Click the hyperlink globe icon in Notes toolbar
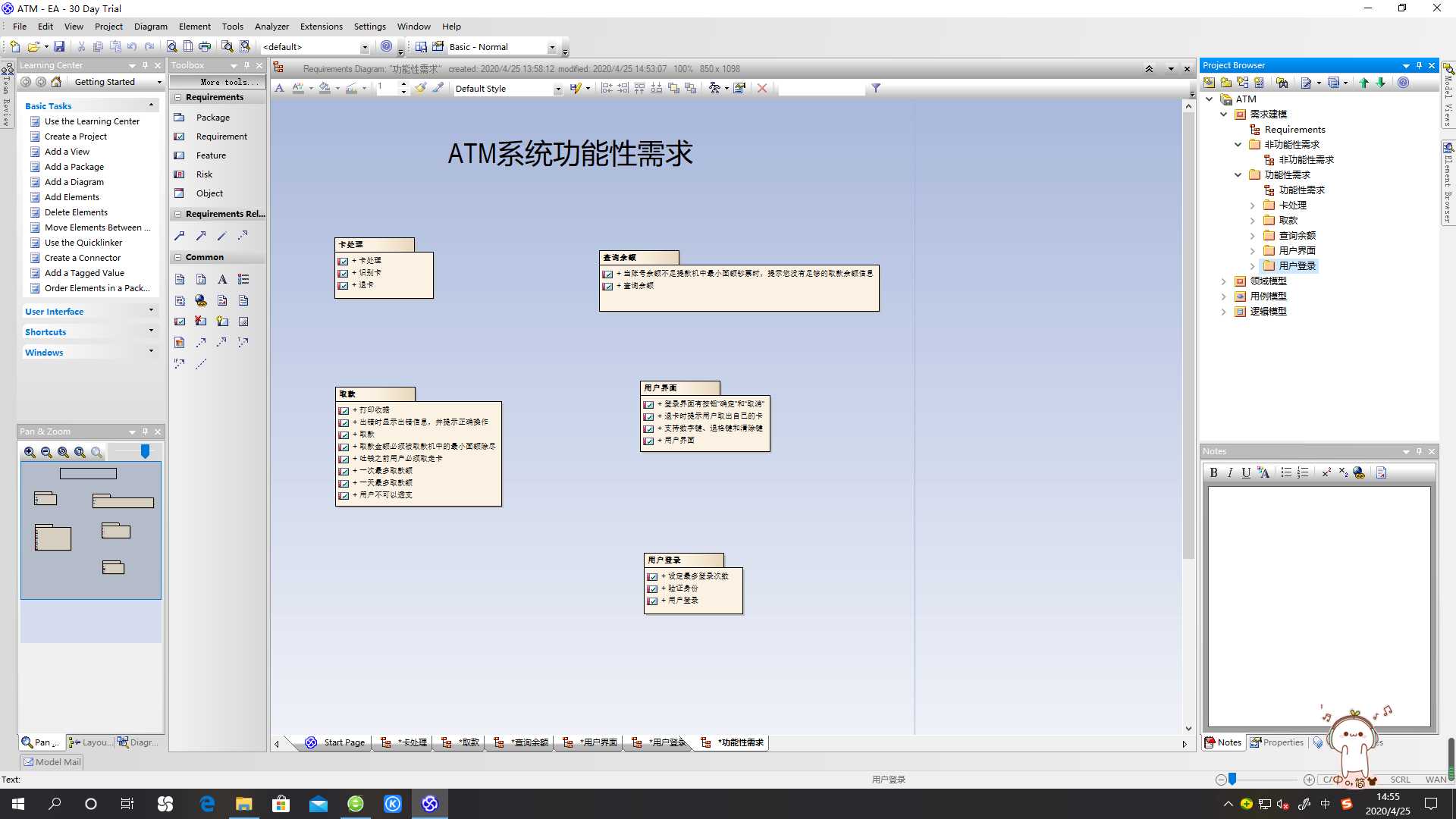This screenshot has height=819, width=1456. tap(1359, 473)
